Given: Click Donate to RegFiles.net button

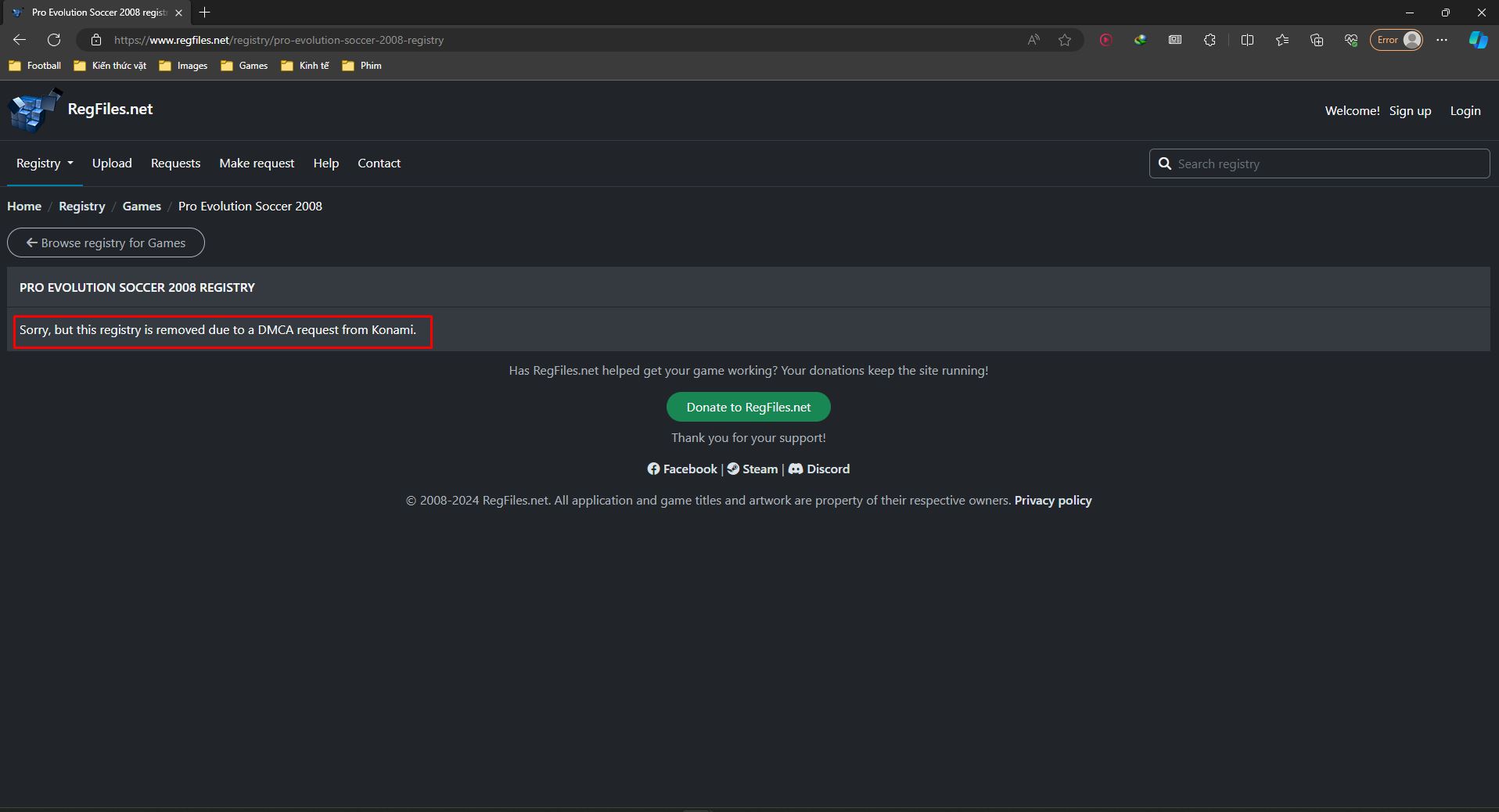Looking at the screenshot, I should 748,408.
